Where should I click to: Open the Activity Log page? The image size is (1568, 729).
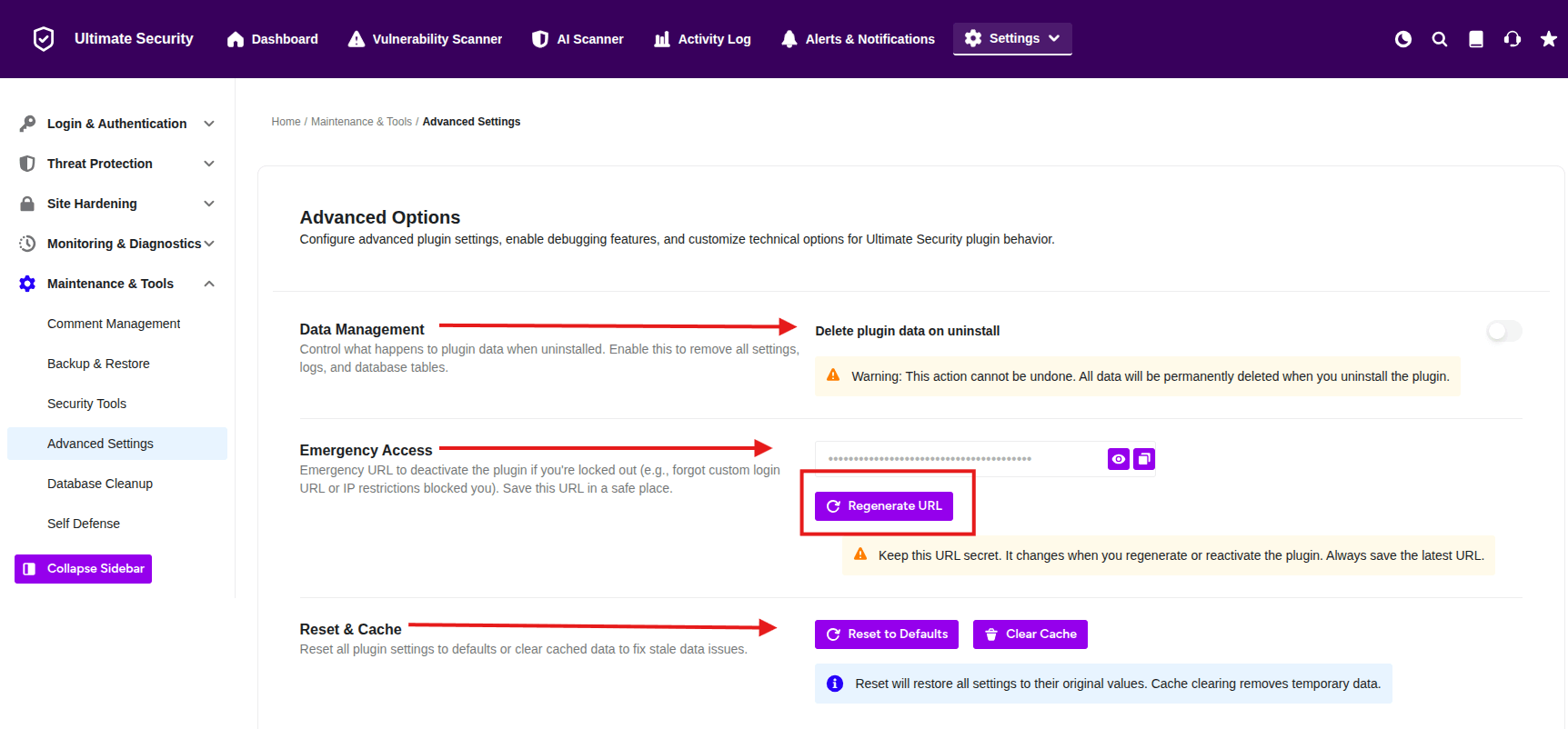pos(702,39)
